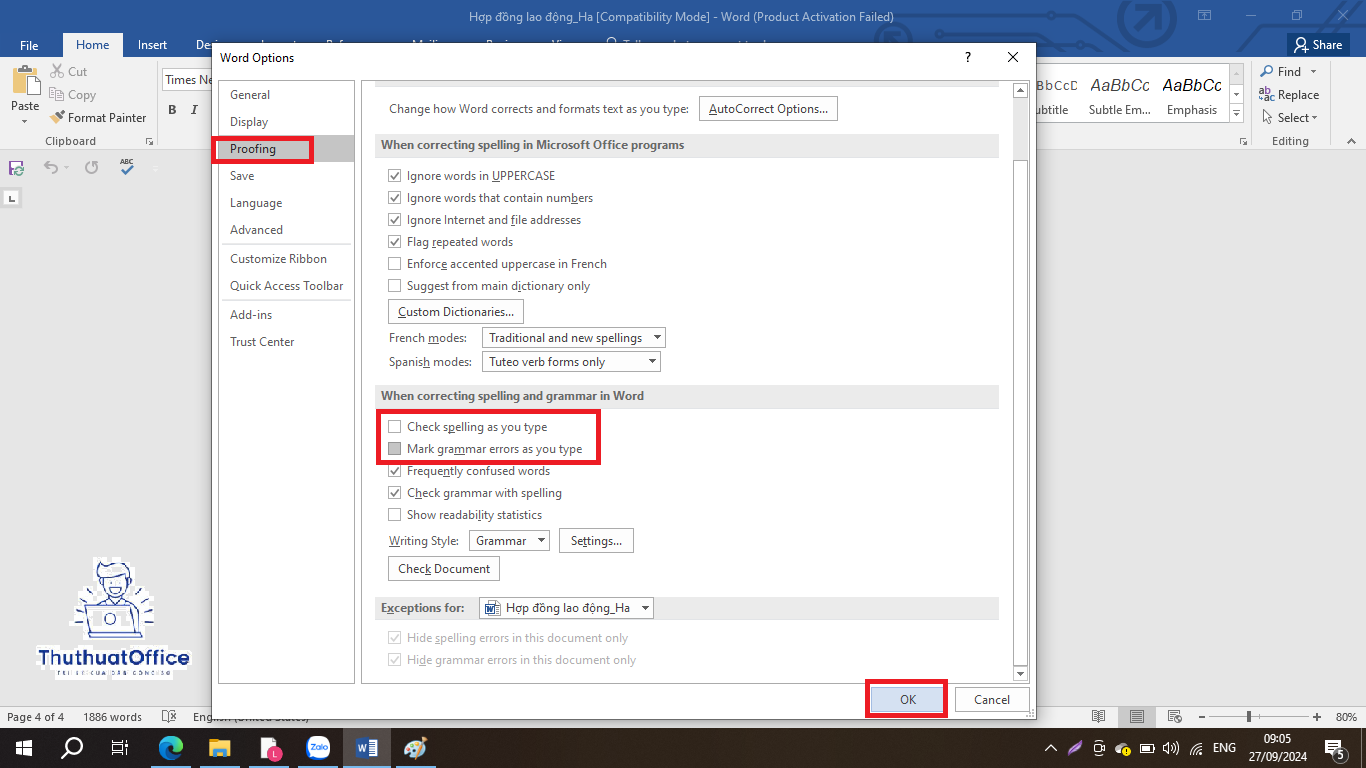Click the Paste icon in Clipboard group
The height and width of the screenshot is (768, 1366).
coord(25,82)
